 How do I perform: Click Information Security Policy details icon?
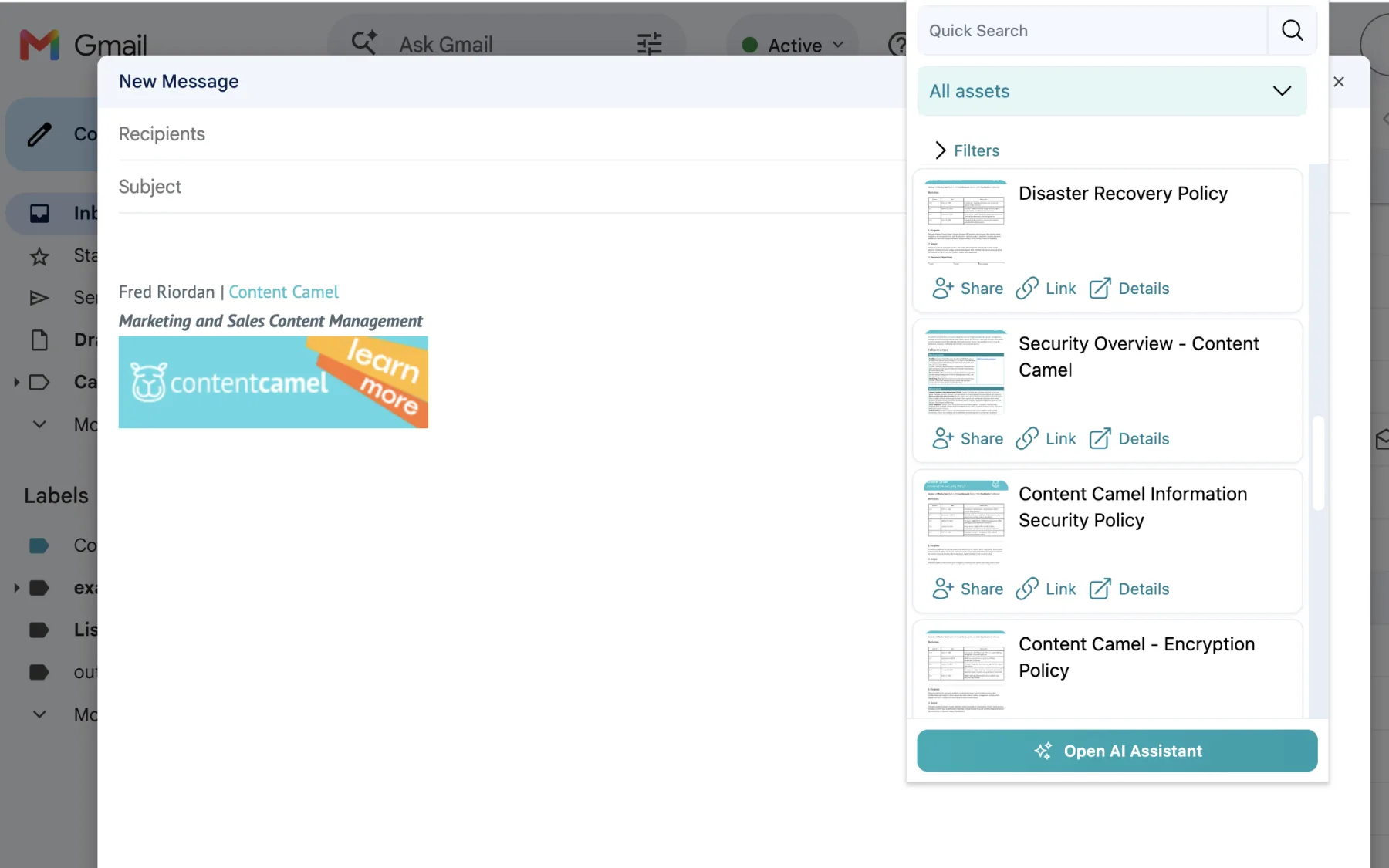[1100, 589]
